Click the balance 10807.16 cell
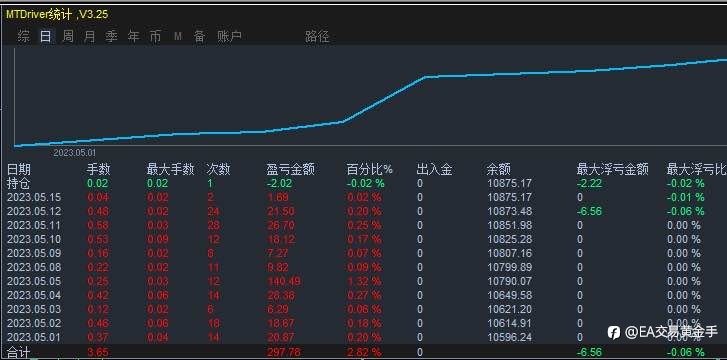This screenshot has height=360, width=727. (x=510, y=253)
